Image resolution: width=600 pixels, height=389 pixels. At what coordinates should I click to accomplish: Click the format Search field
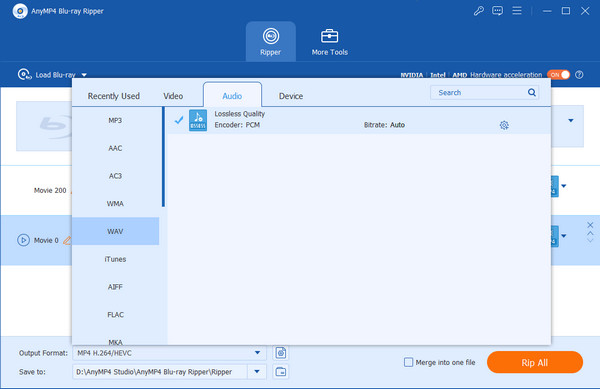[484, 93]
